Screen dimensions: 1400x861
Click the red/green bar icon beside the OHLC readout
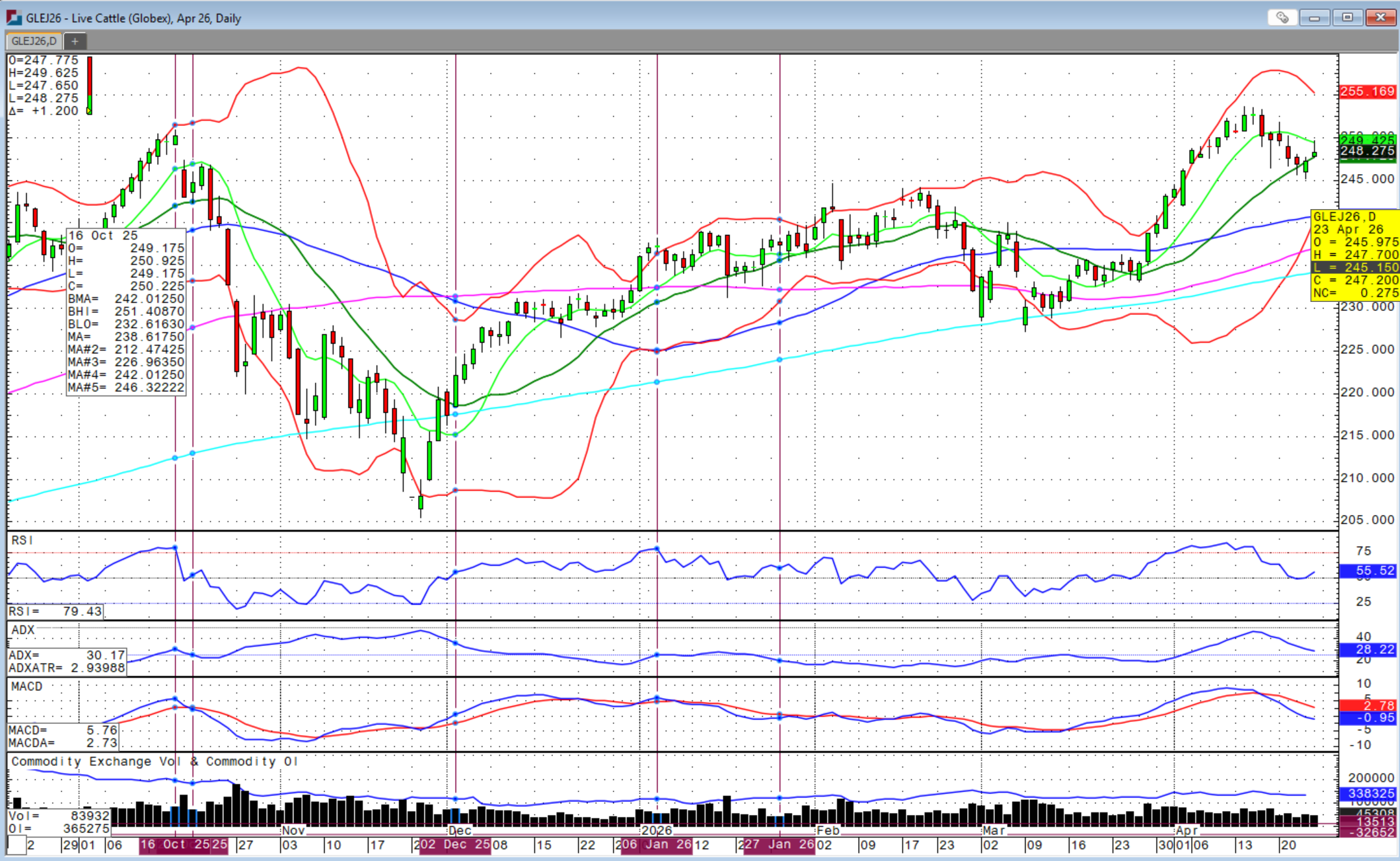coord(90,85)
